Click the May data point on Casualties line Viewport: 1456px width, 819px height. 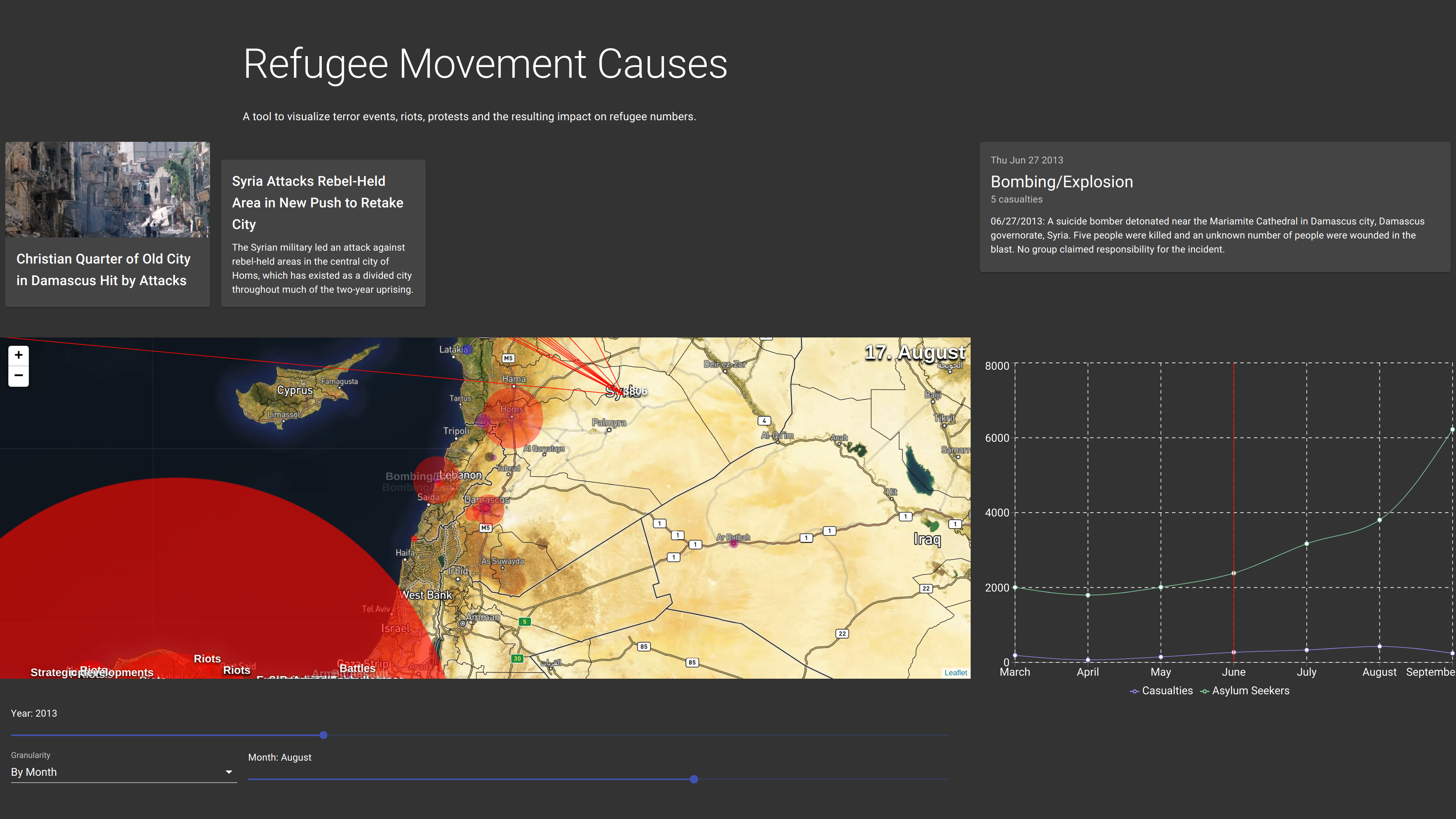pyautogui.click(x=1160, y=657)
